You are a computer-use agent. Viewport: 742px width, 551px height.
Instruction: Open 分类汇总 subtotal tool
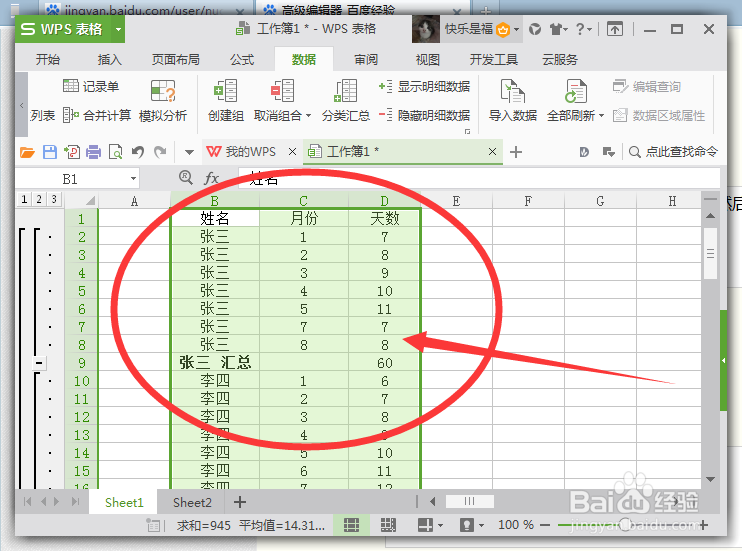[345, 100]
